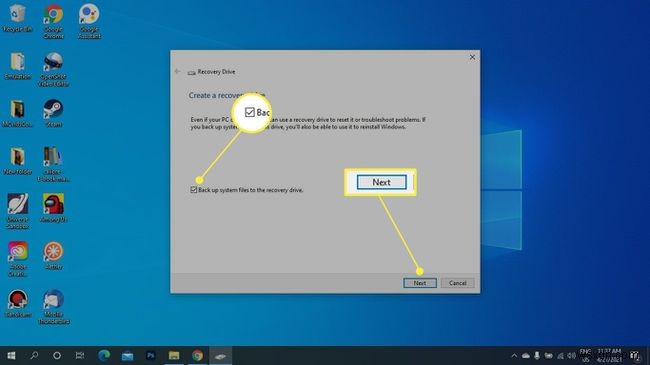Toggle Back up system files checkbox
Viewport: 650px width, 365px height.
click(194, 190)
